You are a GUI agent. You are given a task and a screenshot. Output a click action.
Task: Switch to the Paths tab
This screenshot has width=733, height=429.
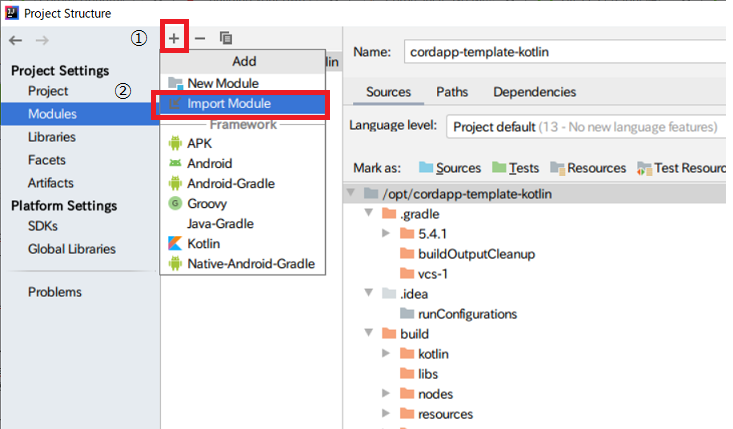pos(452,92)
